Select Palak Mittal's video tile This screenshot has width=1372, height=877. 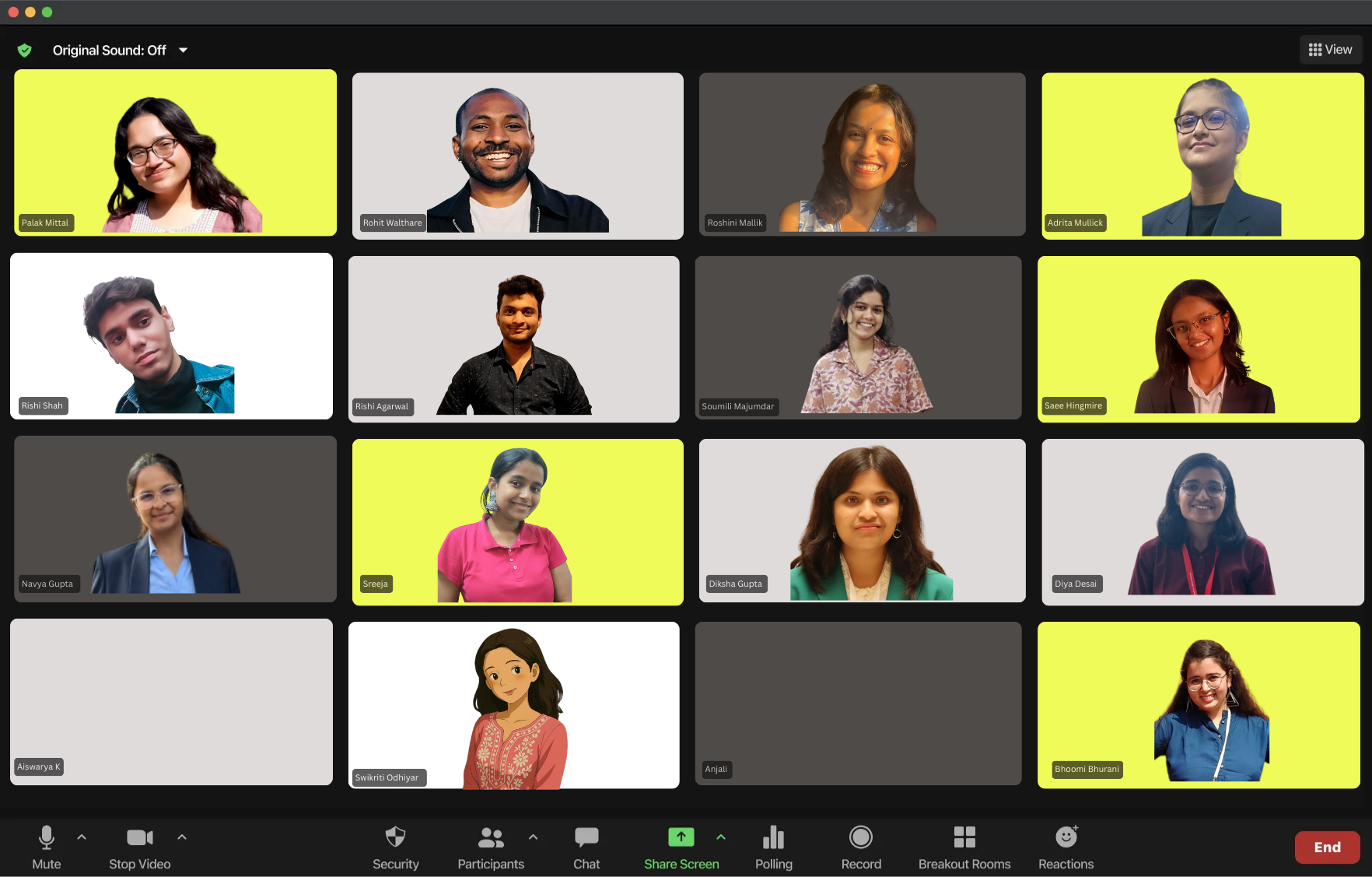tap(176, 153)
